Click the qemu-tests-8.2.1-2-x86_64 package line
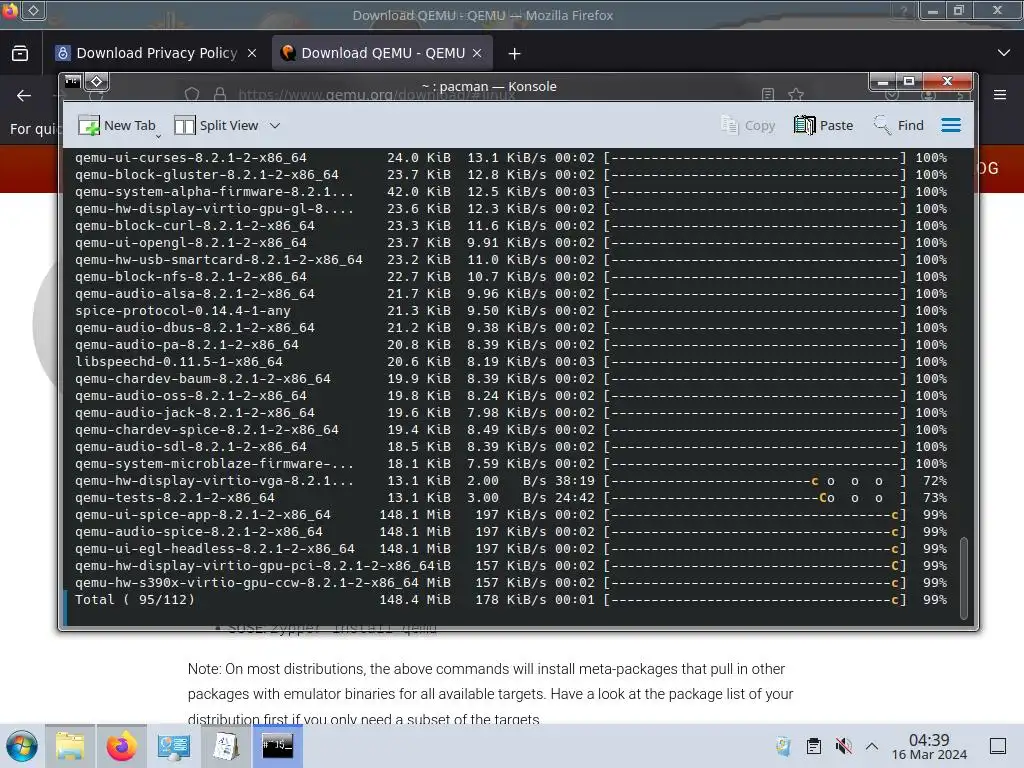1024x768 pixels. coord(510,498)
